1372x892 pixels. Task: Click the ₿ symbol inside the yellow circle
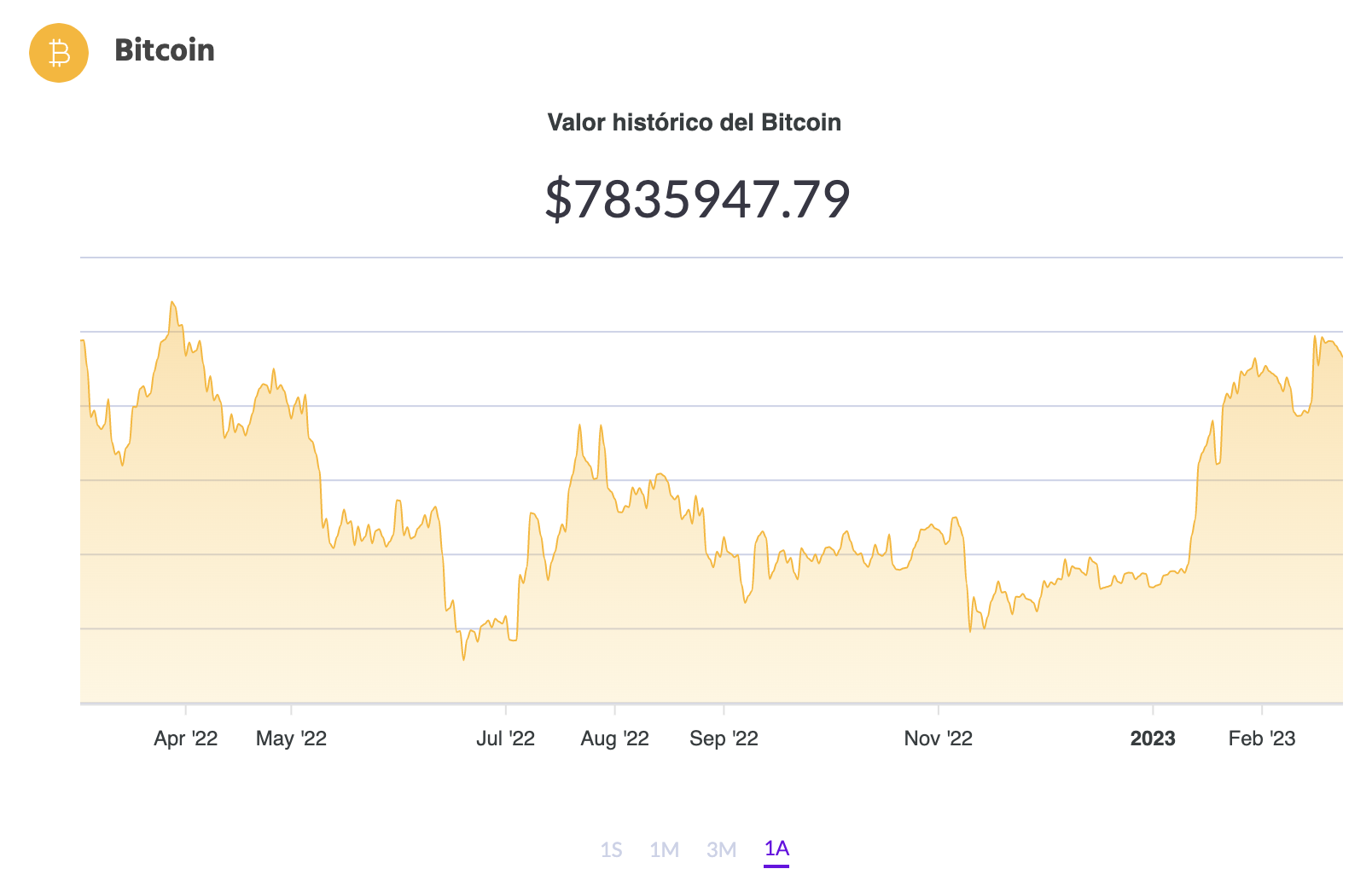click(58, 52)
